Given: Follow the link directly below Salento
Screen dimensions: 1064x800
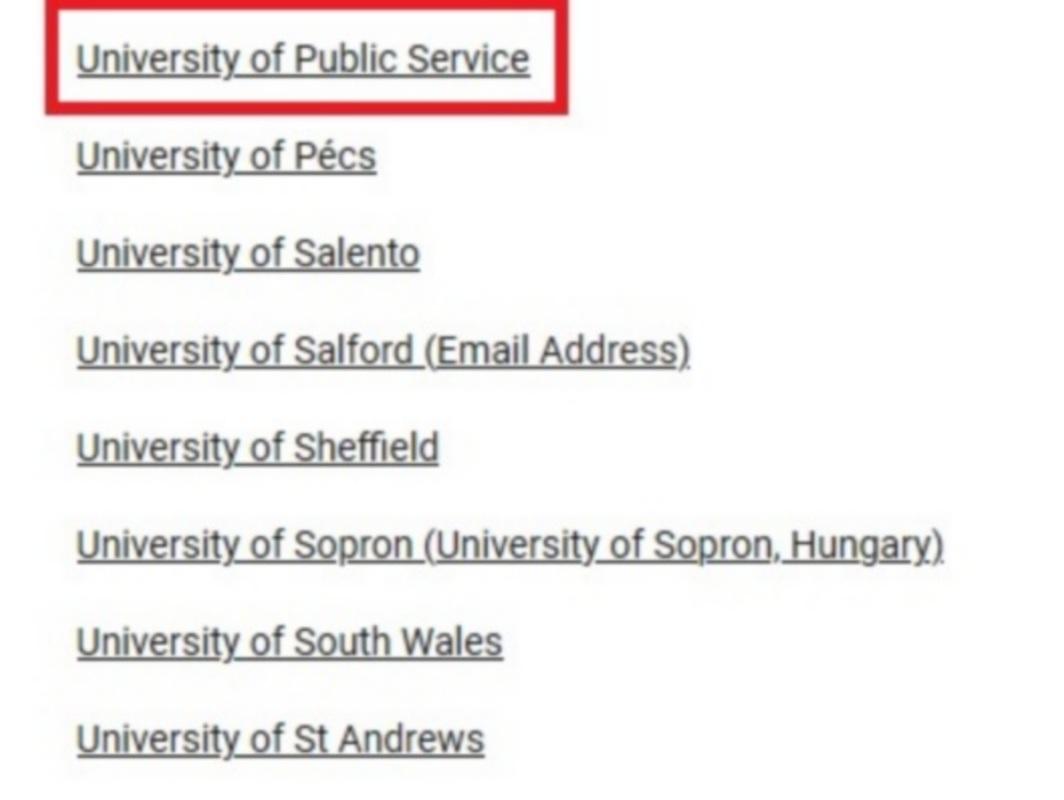Looking at the screenshot, I should tap(382, 351).
